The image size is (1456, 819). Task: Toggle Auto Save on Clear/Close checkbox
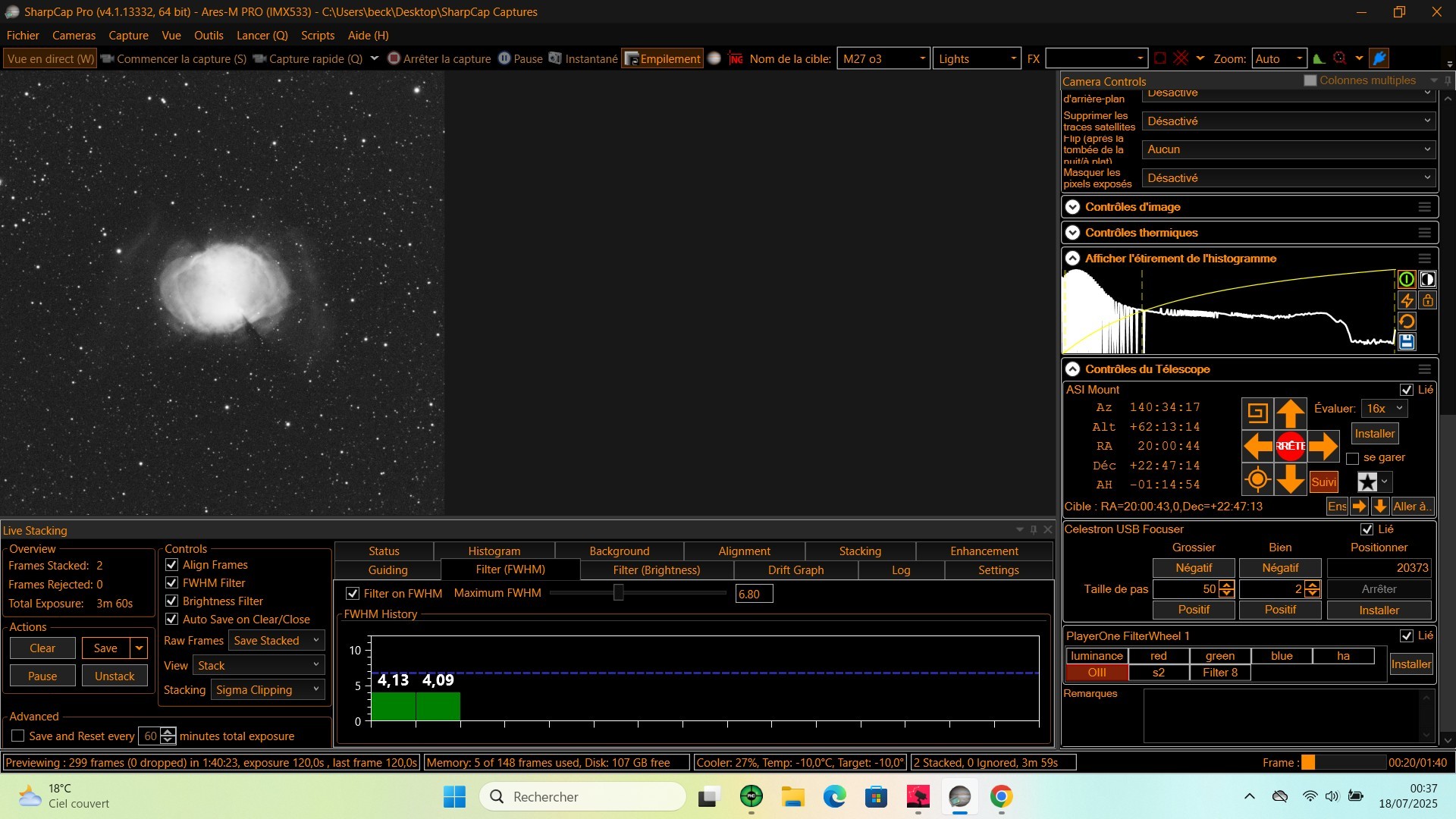point(171,620)
